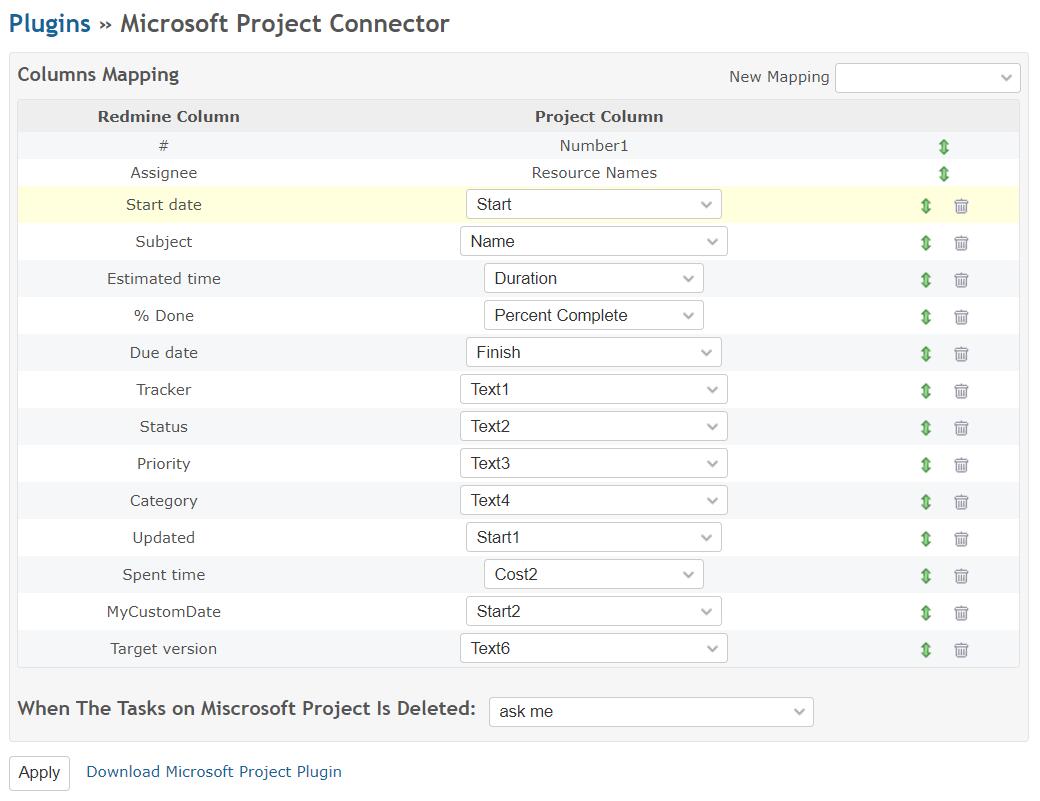The height and width of the screenshot is (801, 1040).
Task: Open the Priority dropdown showing Text3
Action: 594,463
